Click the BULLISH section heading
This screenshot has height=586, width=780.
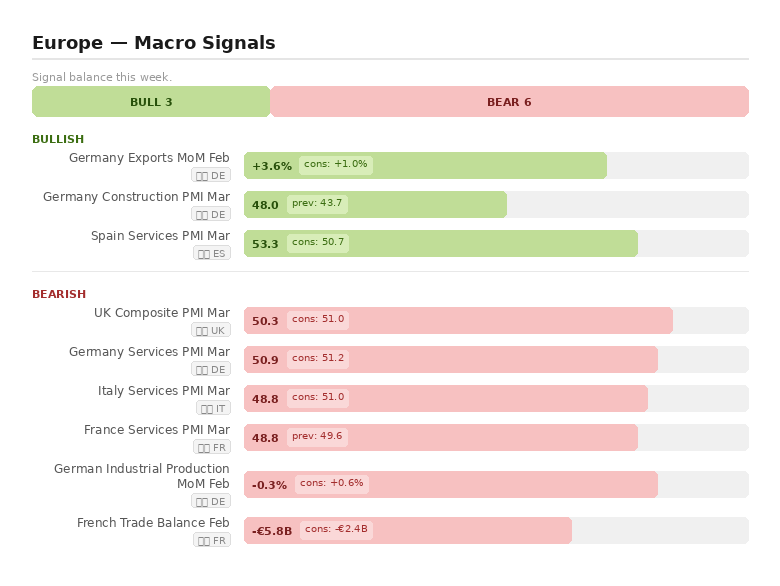coord(58,139)
